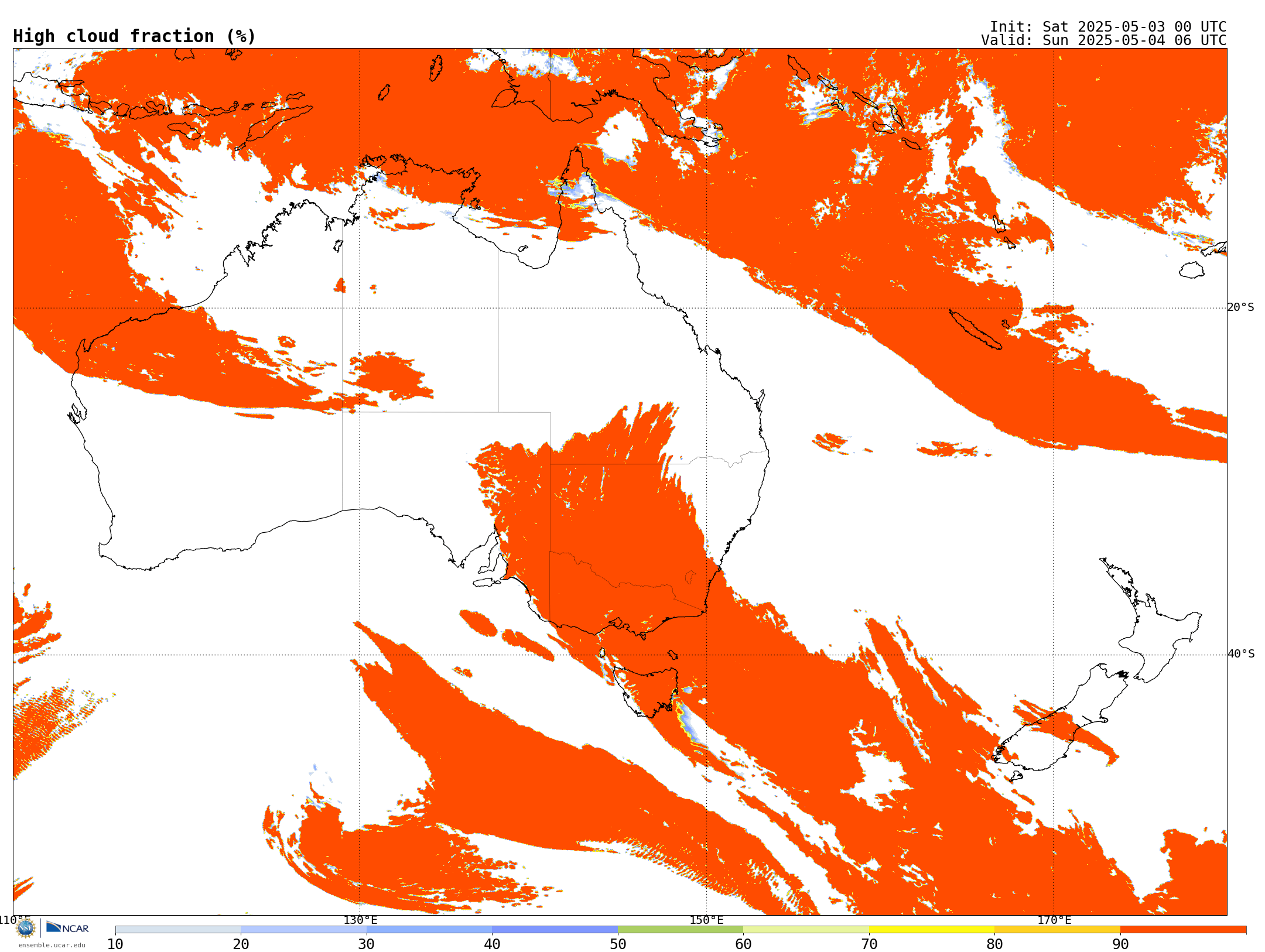The width and height of the screenshot is (1265, 952).
Task: Click the 40°S latitude label
Action: 1241,654
